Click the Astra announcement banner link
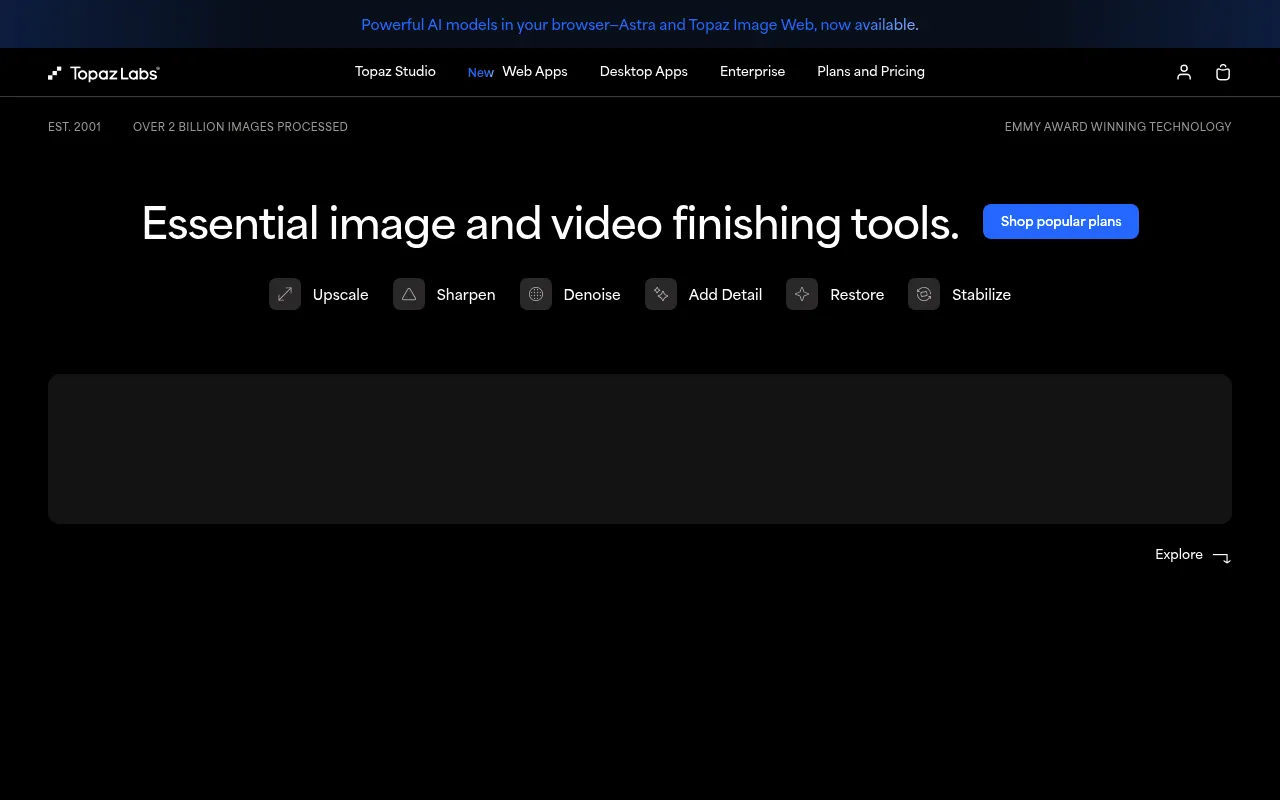1280x800 pixels. [640, 25]
